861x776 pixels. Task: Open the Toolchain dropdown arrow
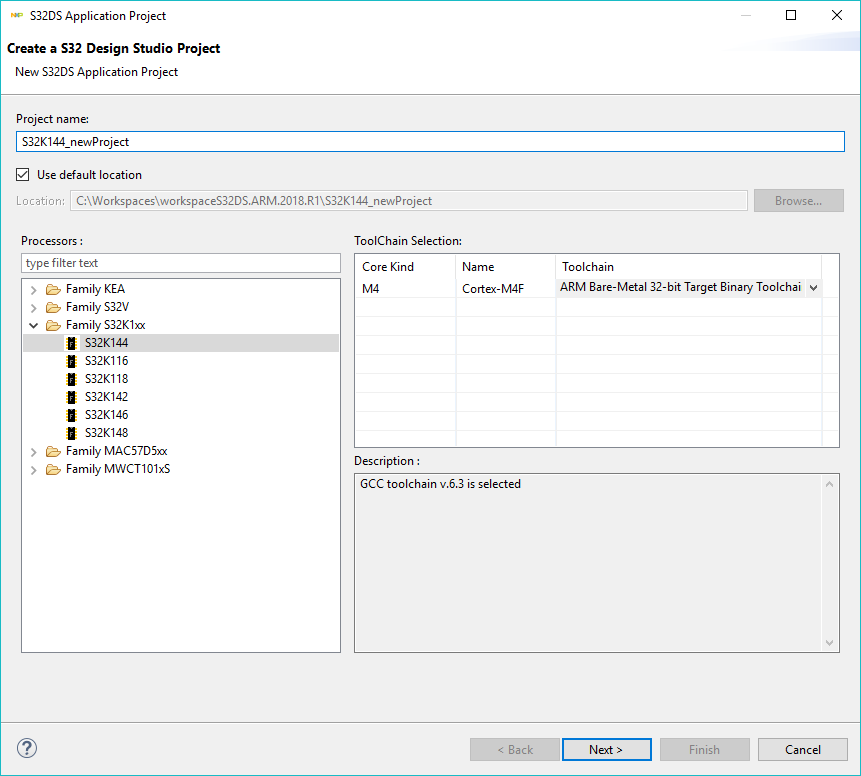point(813,288)
